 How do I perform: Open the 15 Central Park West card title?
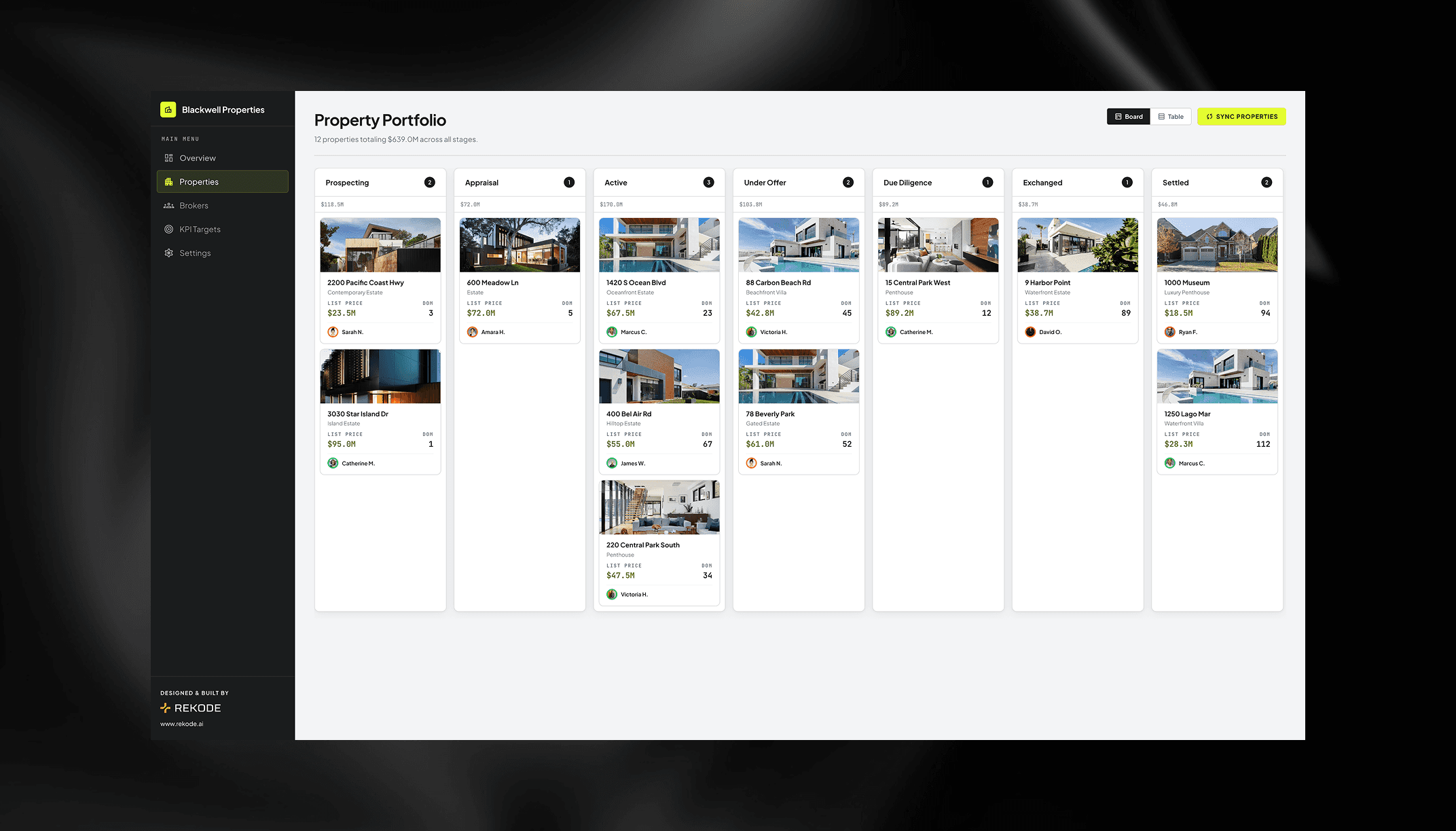pyautogui.click(x=917, y=283)
